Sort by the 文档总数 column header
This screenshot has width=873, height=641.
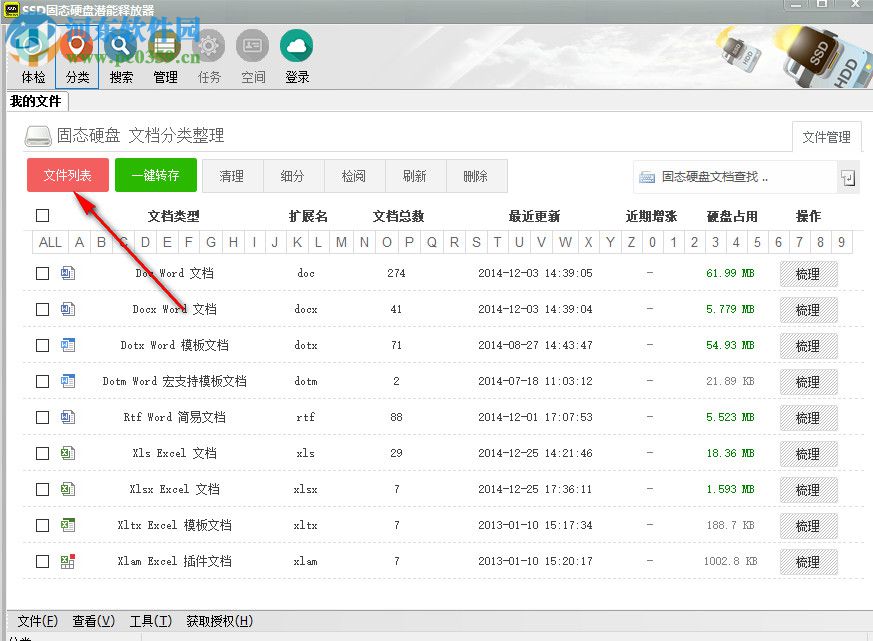399,216
